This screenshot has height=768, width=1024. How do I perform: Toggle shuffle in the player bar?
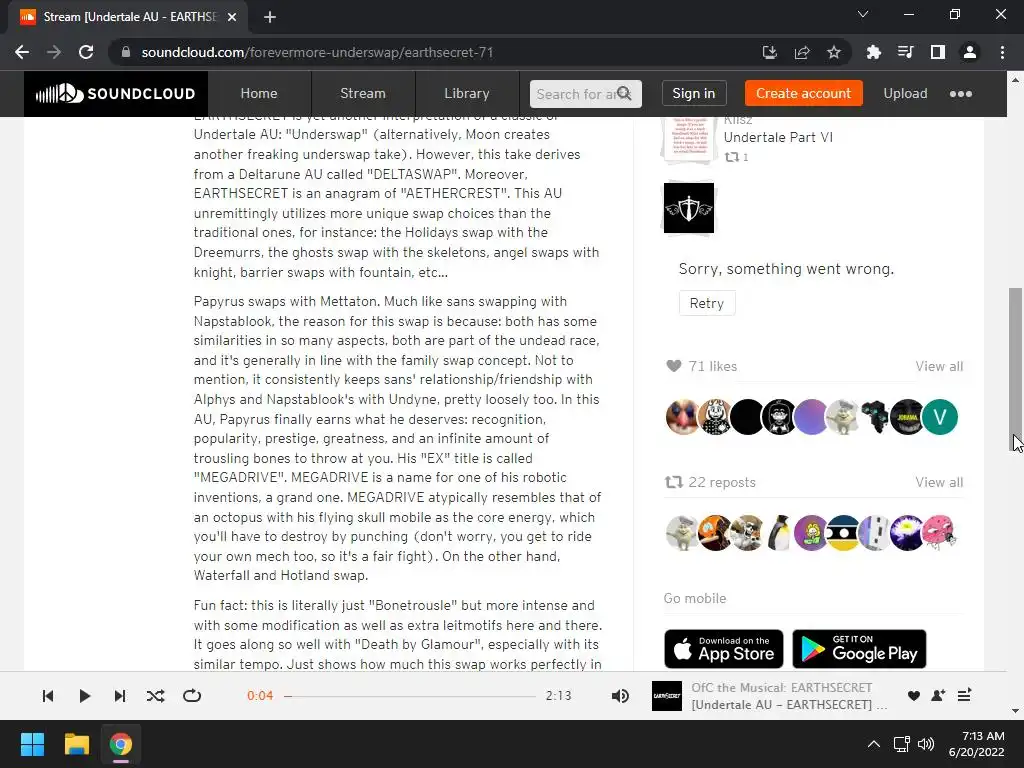point(155,696)
